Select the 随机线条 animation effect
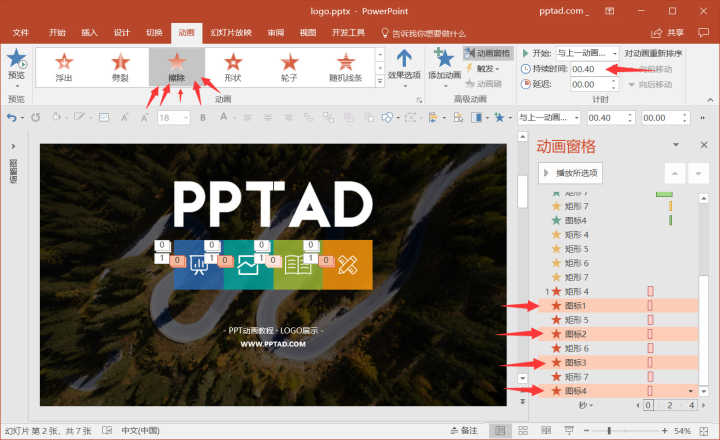 (345, 67)
